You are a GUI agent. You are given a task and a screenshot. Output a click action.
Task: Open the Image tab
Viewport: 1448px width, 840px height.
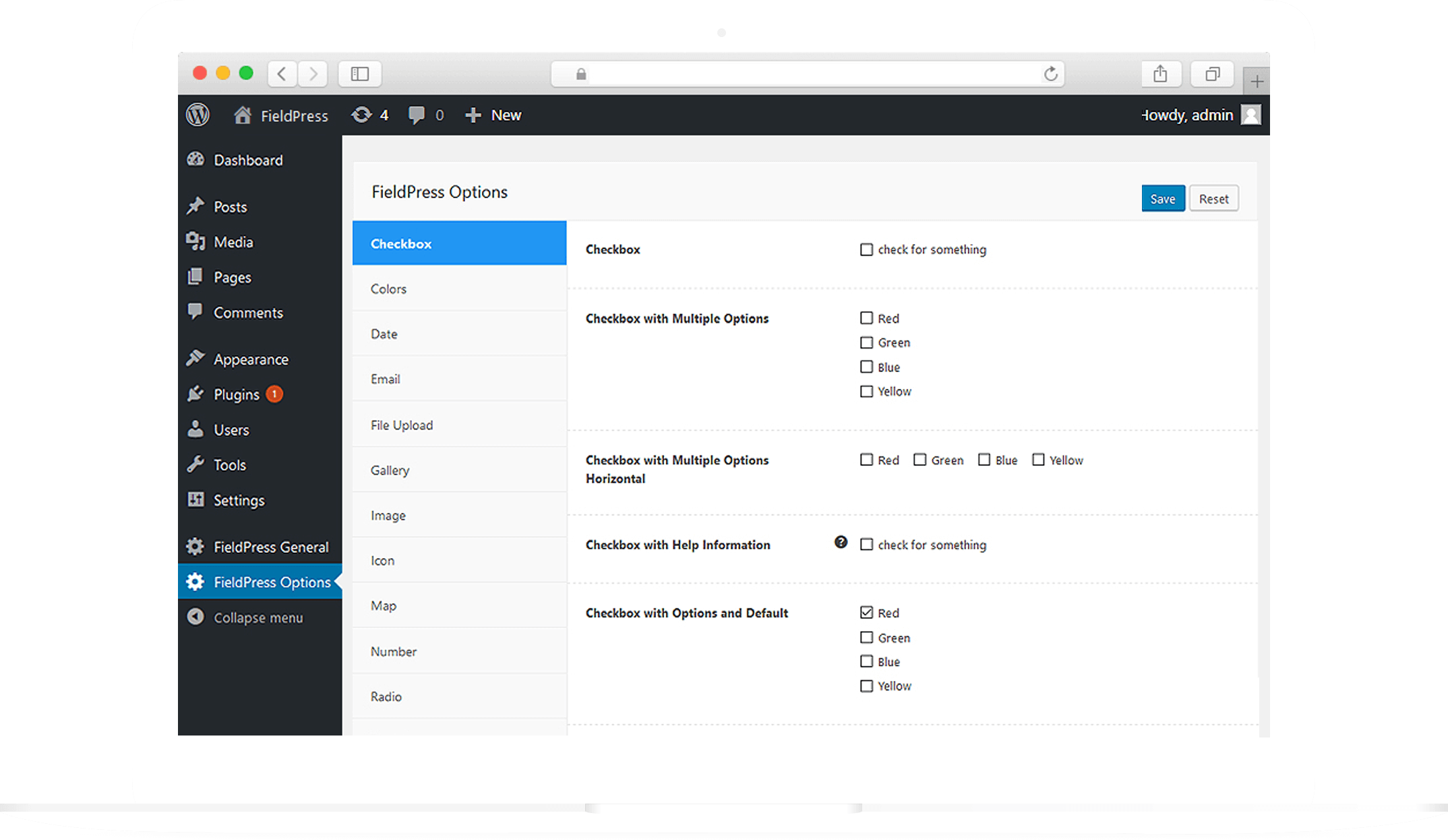459,515
